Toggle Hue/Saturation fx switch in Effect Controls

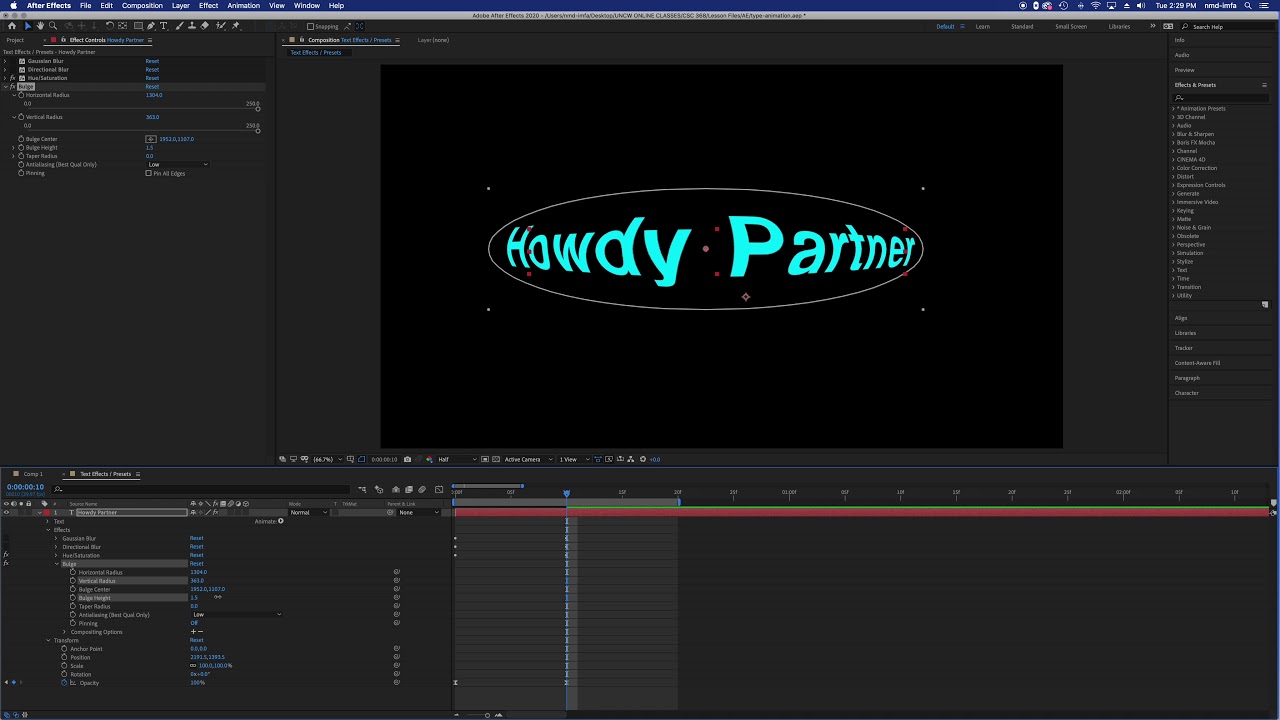[12, 78]
